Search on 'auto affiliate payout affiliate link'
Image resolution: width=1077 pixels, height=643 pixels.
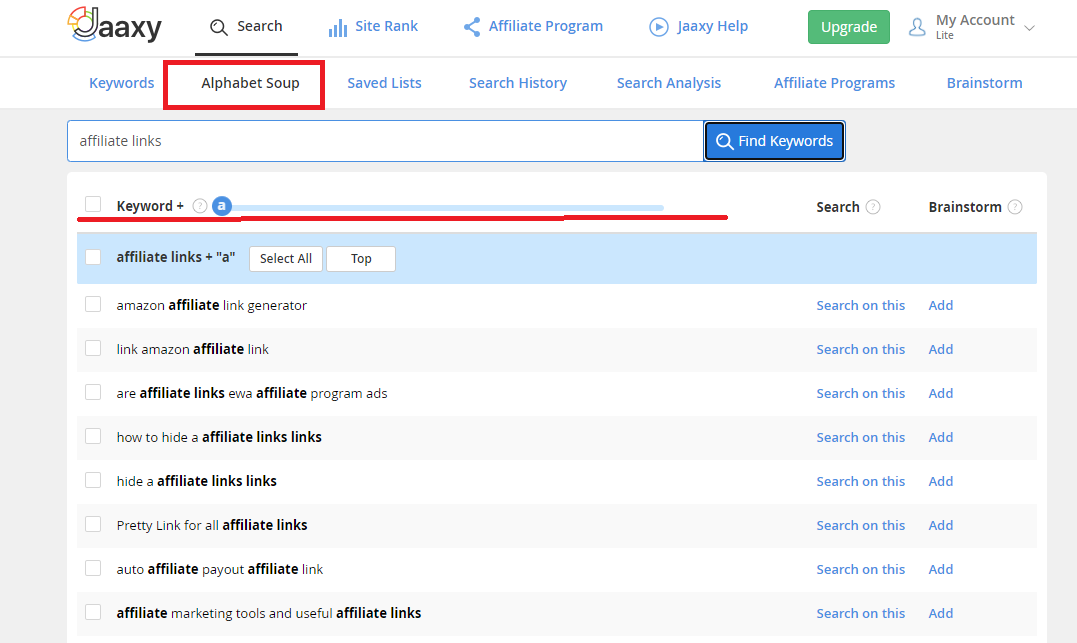click(861, 569)
